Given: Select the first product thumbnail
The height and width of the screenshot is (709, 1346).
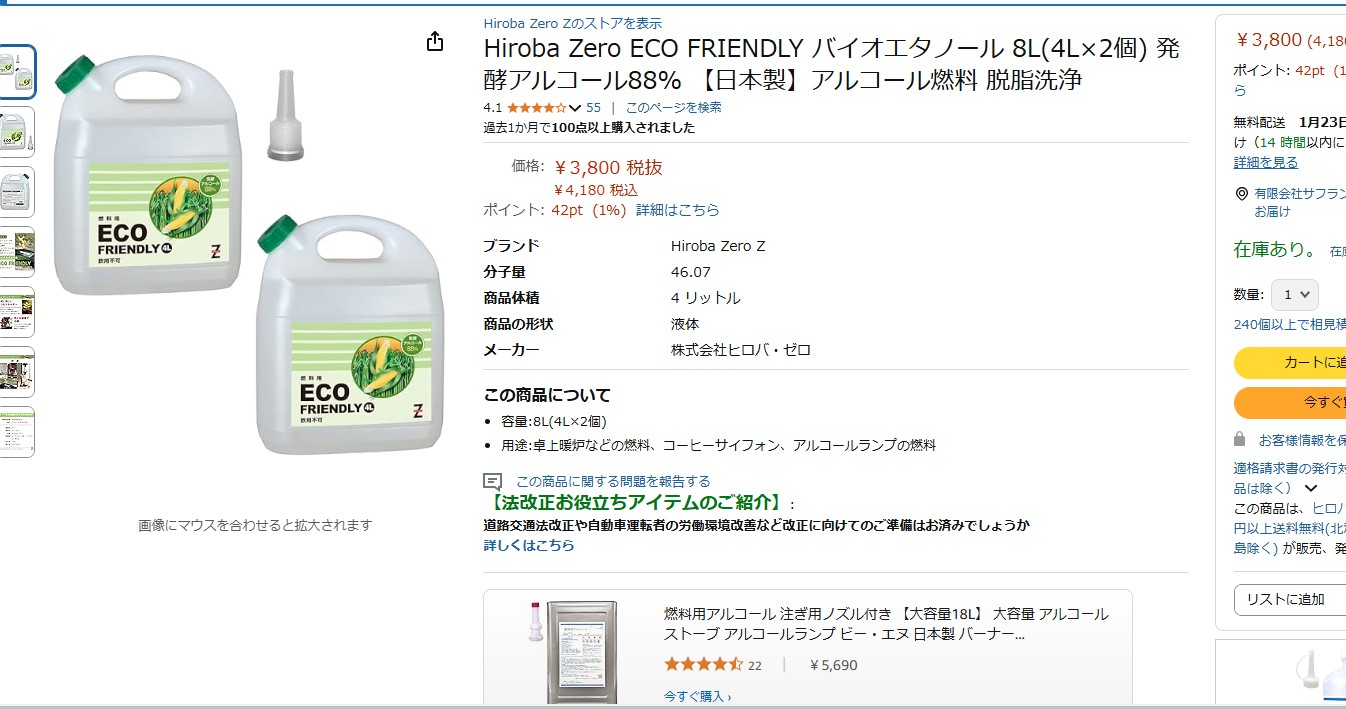Looking at the screenshot, I should [17, 72].
